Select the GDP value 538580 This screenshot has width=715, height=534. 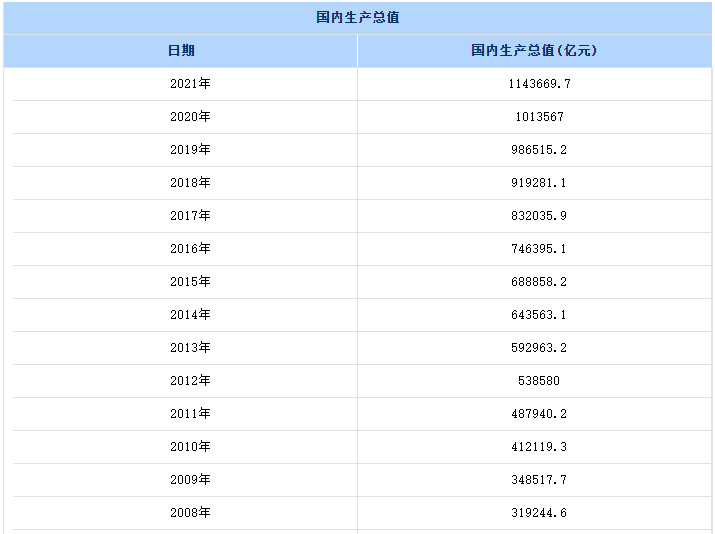click(539, 381)
